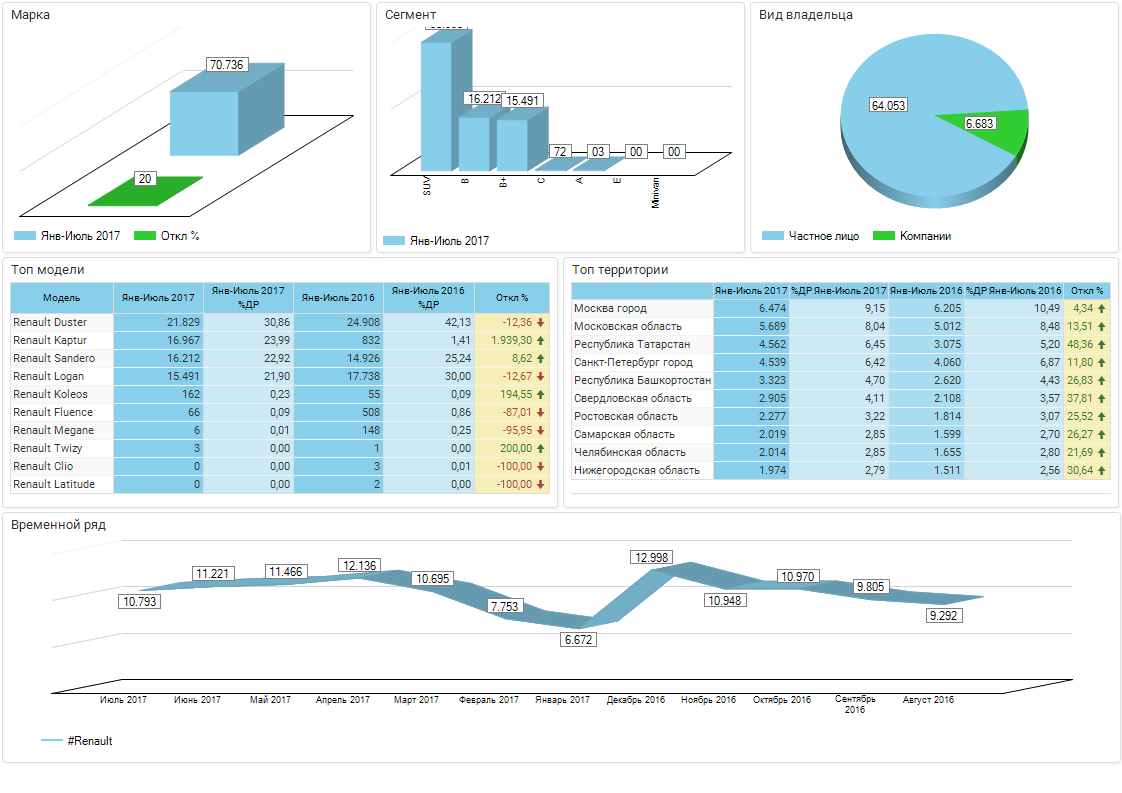Click the 1.939,30 deviation value
The width and height of the screenshot is (1122, 793).
(x=512, y=340)
